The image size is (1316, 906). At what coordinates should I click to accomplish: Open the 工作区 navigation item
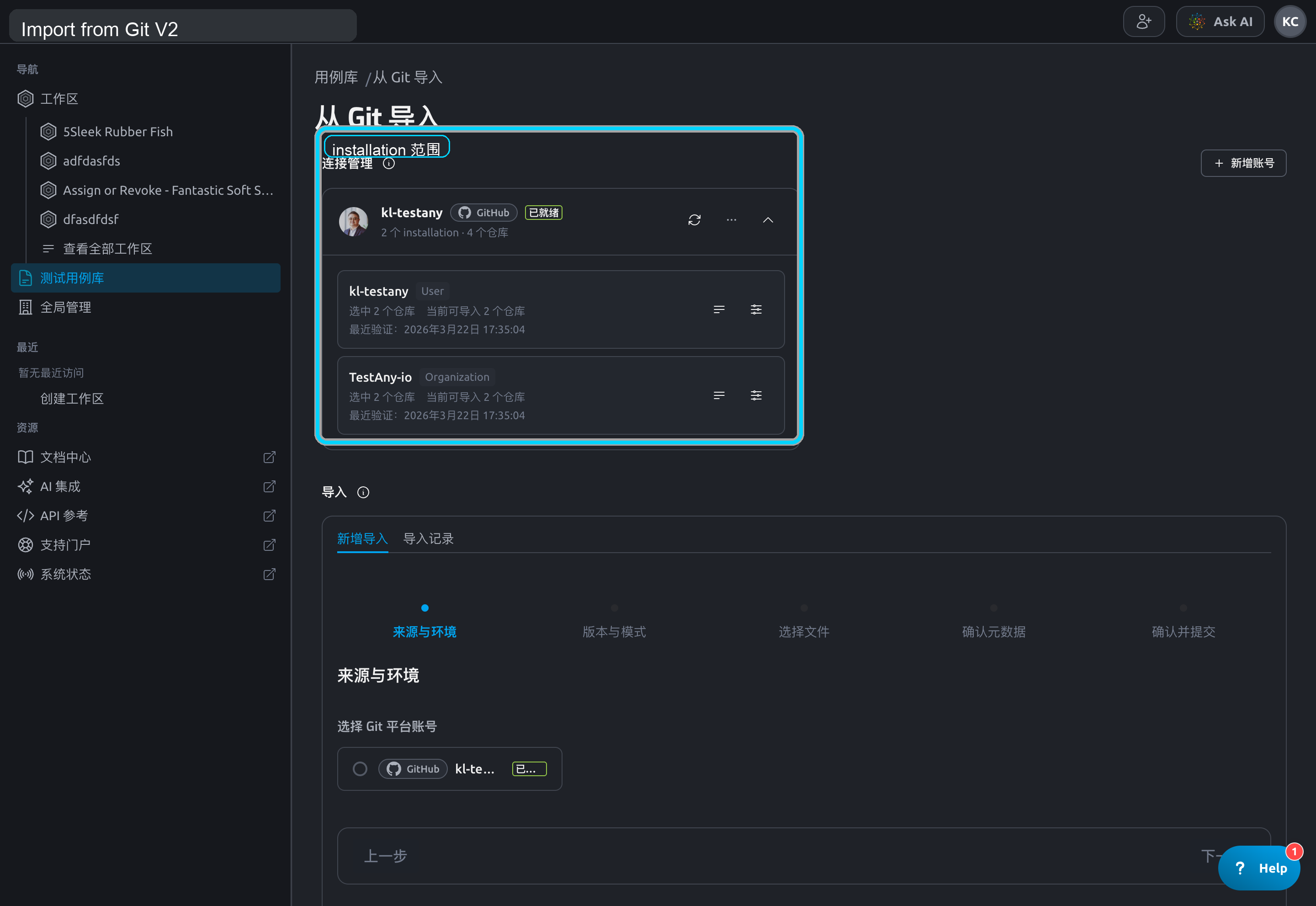pyautogui.click(x=146, y=99)
